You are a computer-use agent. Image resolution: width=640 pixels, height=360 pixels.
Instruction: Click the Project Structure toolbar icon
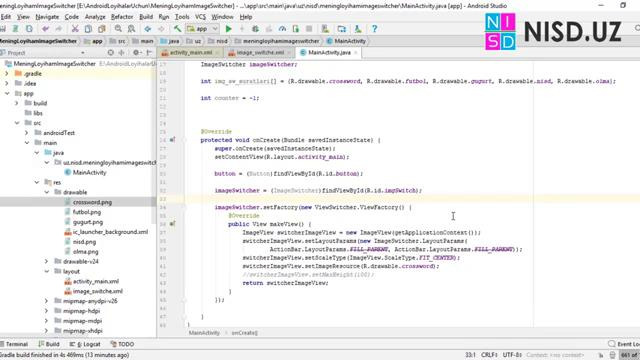click(342, 29)
